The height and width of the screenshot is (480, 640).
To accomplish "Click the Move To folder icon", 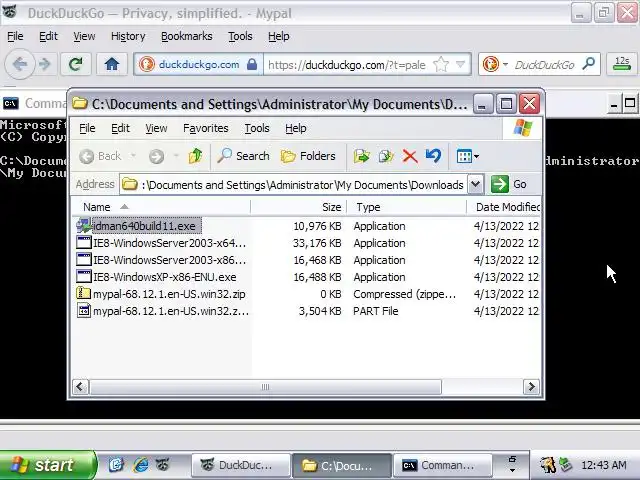I will tap(362, 156).
